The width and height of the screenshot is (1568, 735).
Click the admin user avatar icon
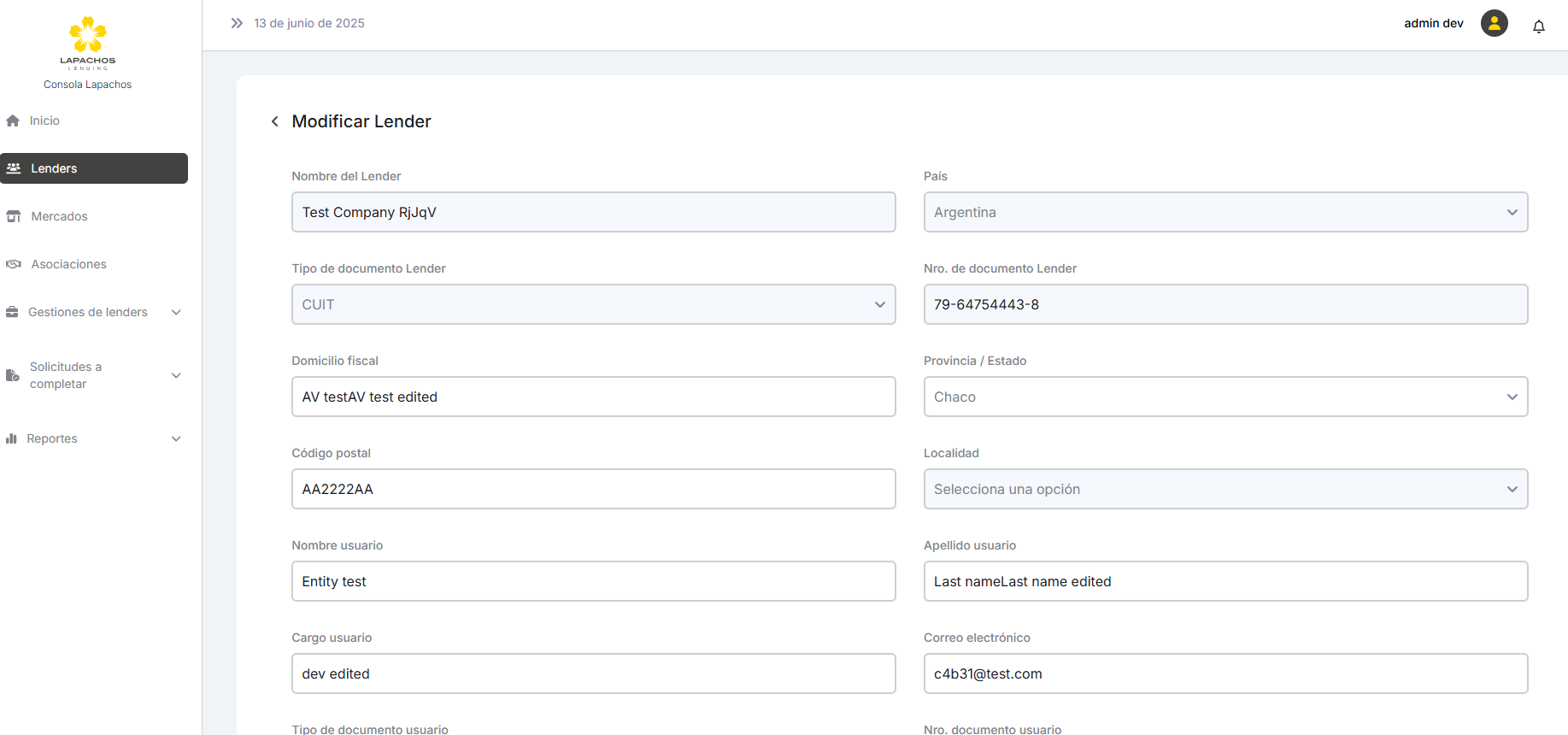[x=1494, y=23]
